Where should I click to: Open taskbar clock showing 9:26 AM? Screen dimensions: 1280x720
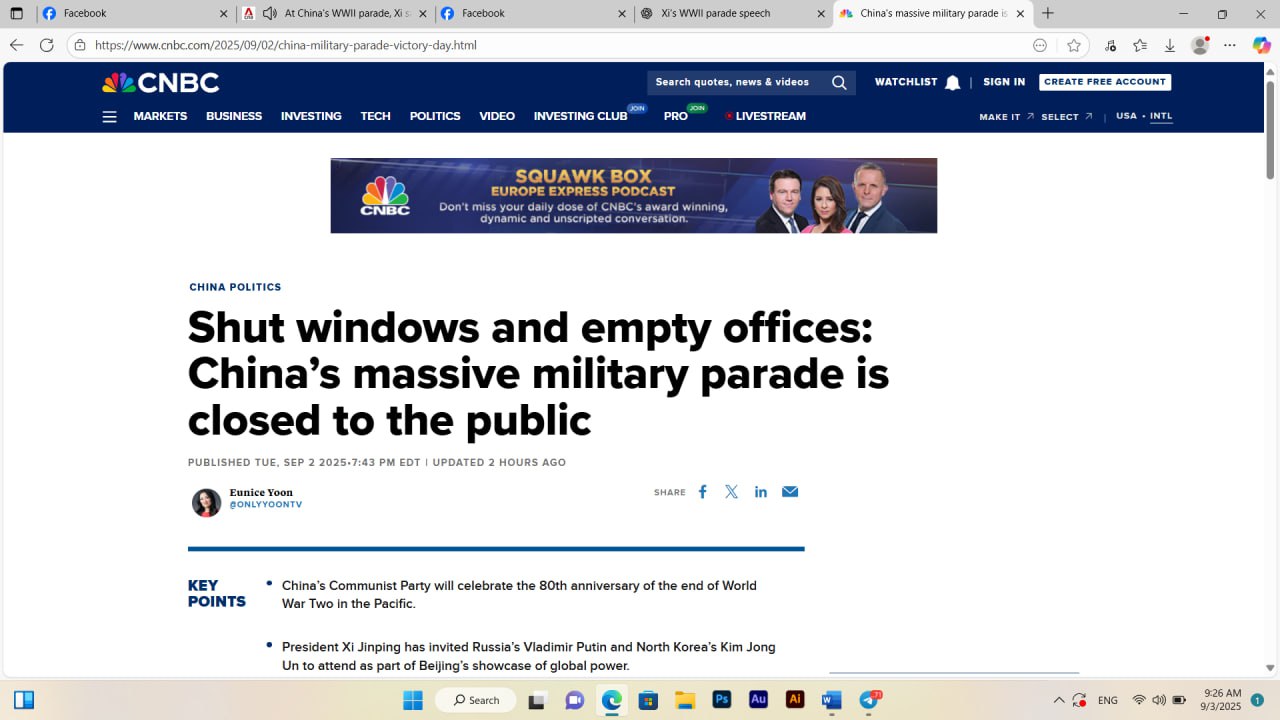(1221, 700)
